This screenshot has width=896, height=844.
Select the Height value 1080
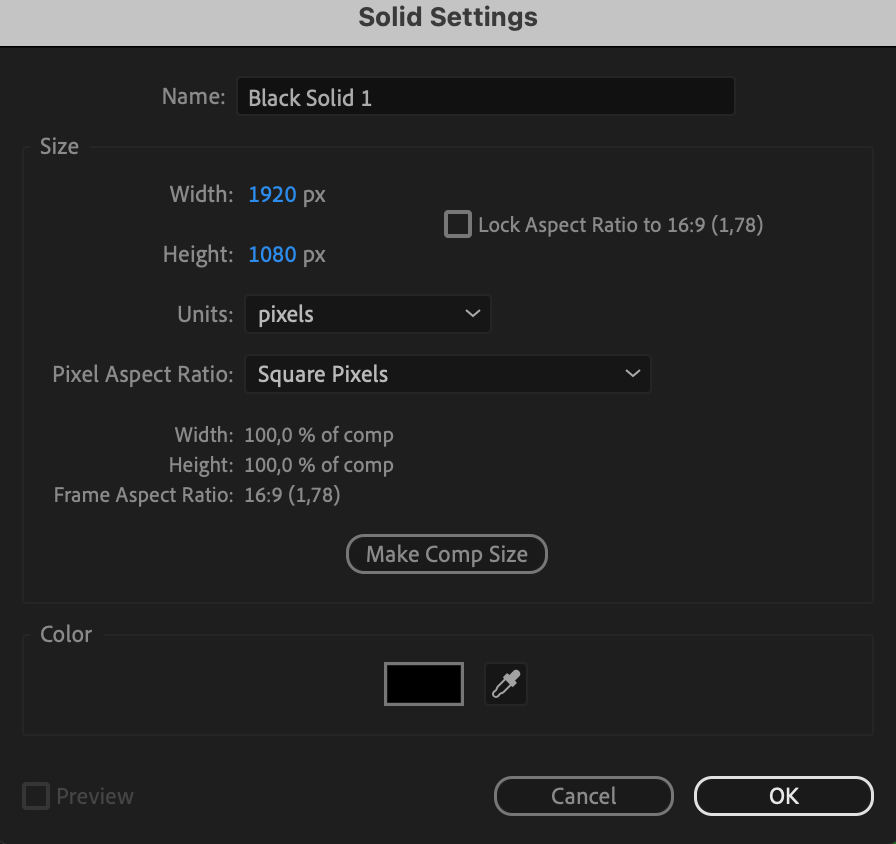coord(272,254)
